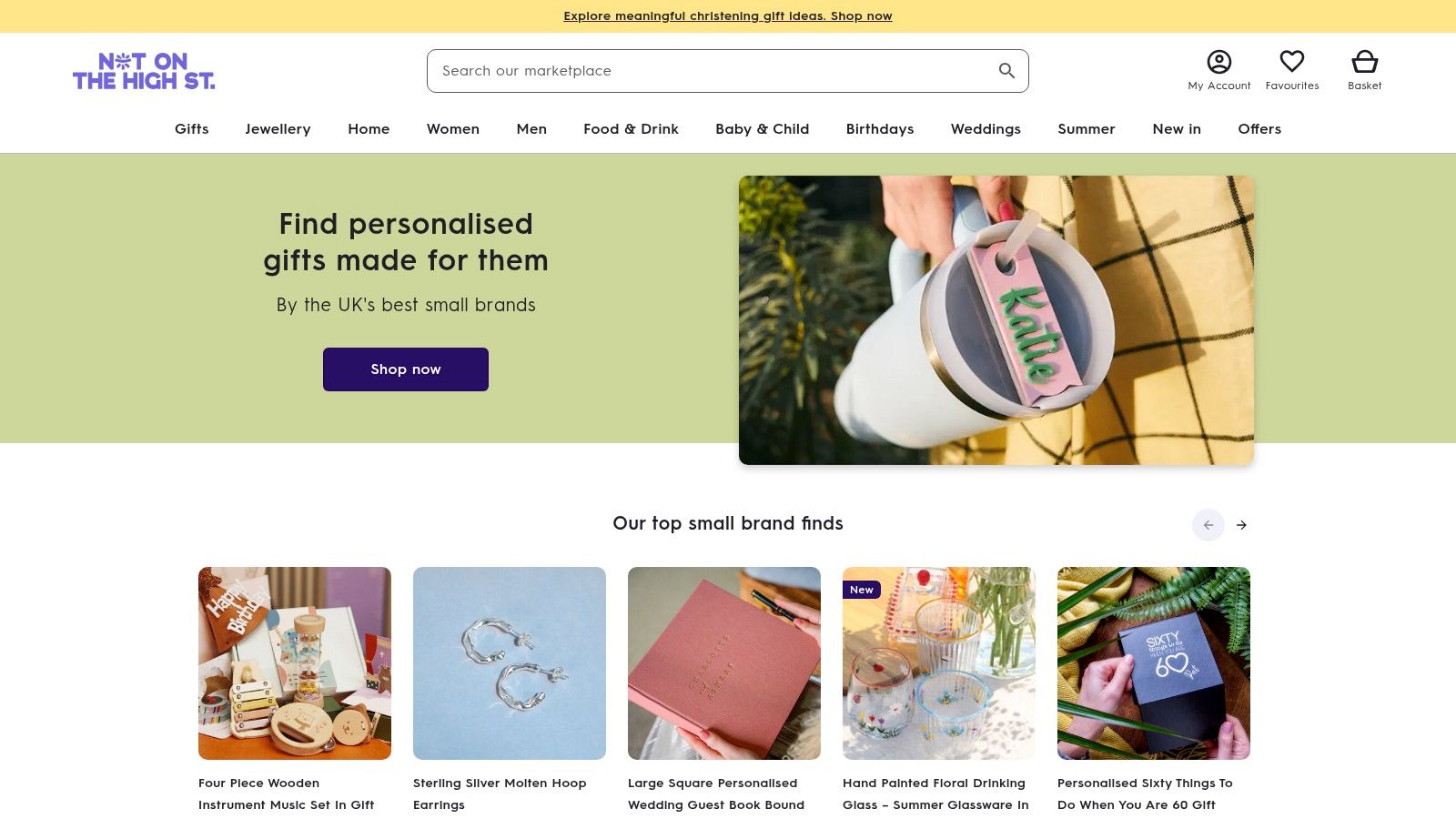Go to next carousel items arrow

point(1241,525)
